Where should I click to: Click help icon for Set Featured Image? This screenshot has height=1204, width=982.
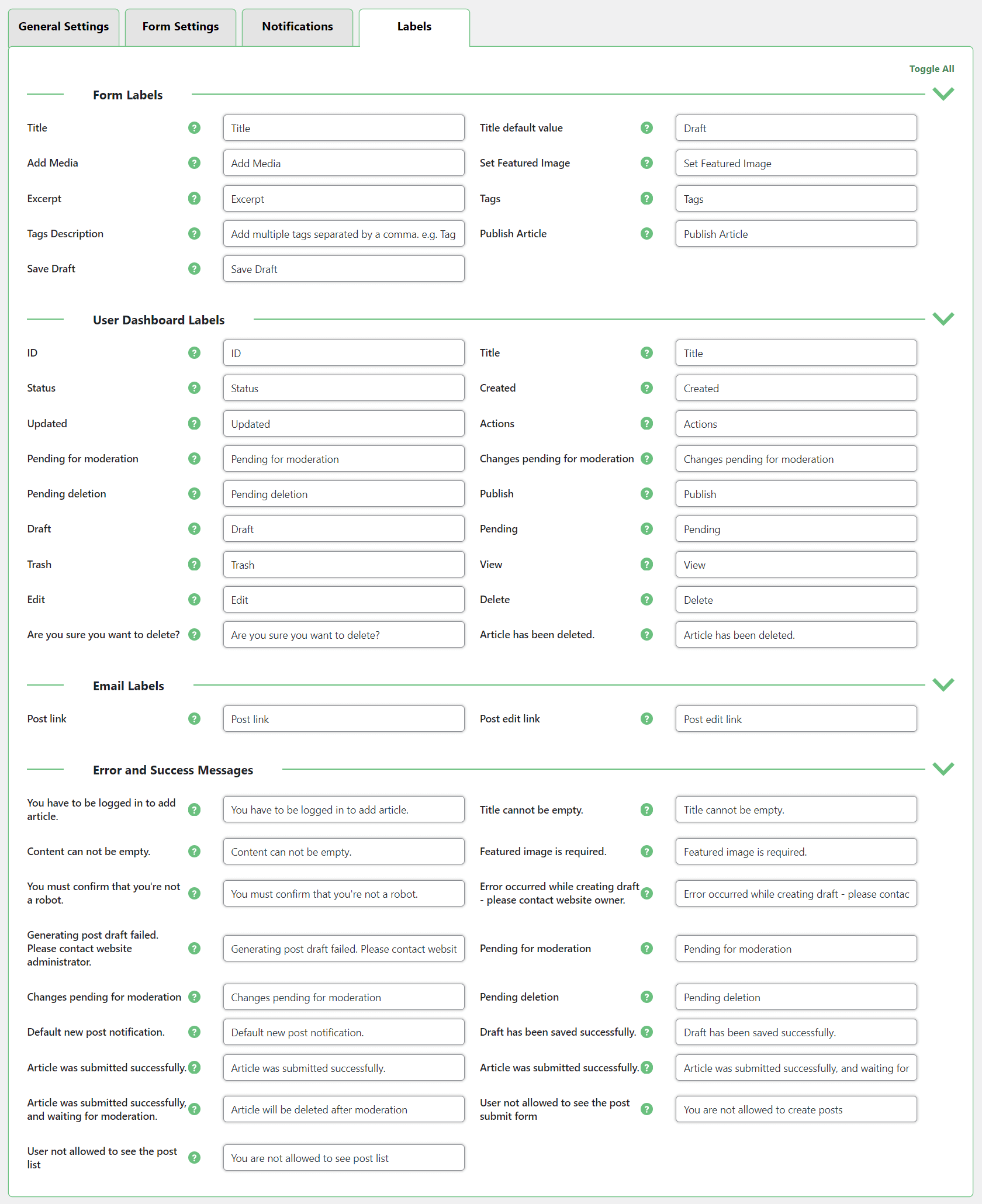[x=646, y=163]
